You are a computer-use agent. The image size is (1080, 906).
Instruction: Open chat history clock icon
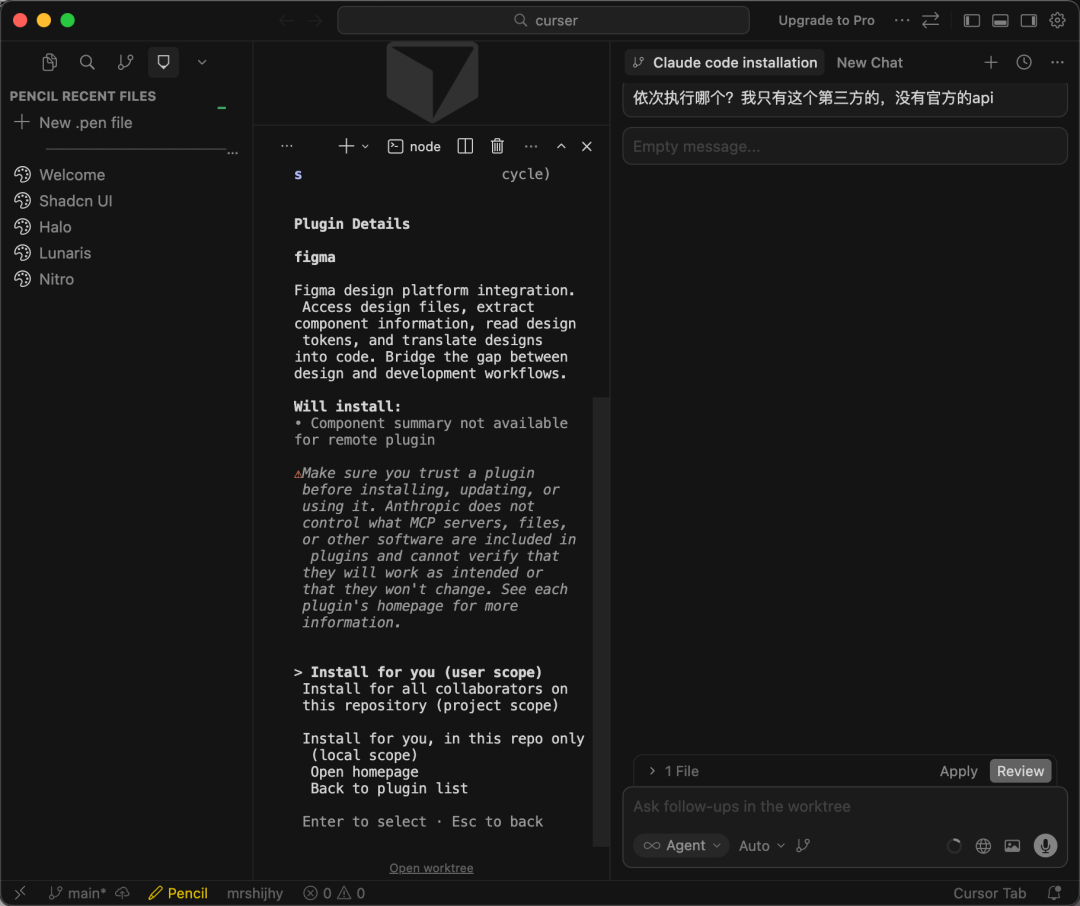click(x=1024, y=63)
